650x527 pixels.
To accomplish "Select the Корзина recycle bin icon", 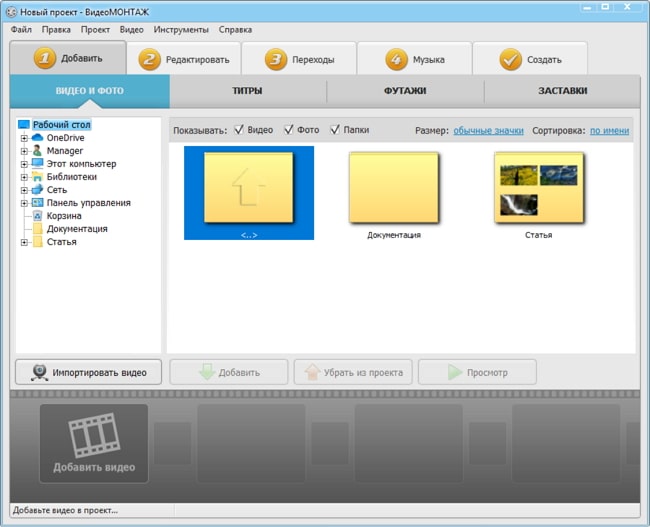I will (38, 216).
